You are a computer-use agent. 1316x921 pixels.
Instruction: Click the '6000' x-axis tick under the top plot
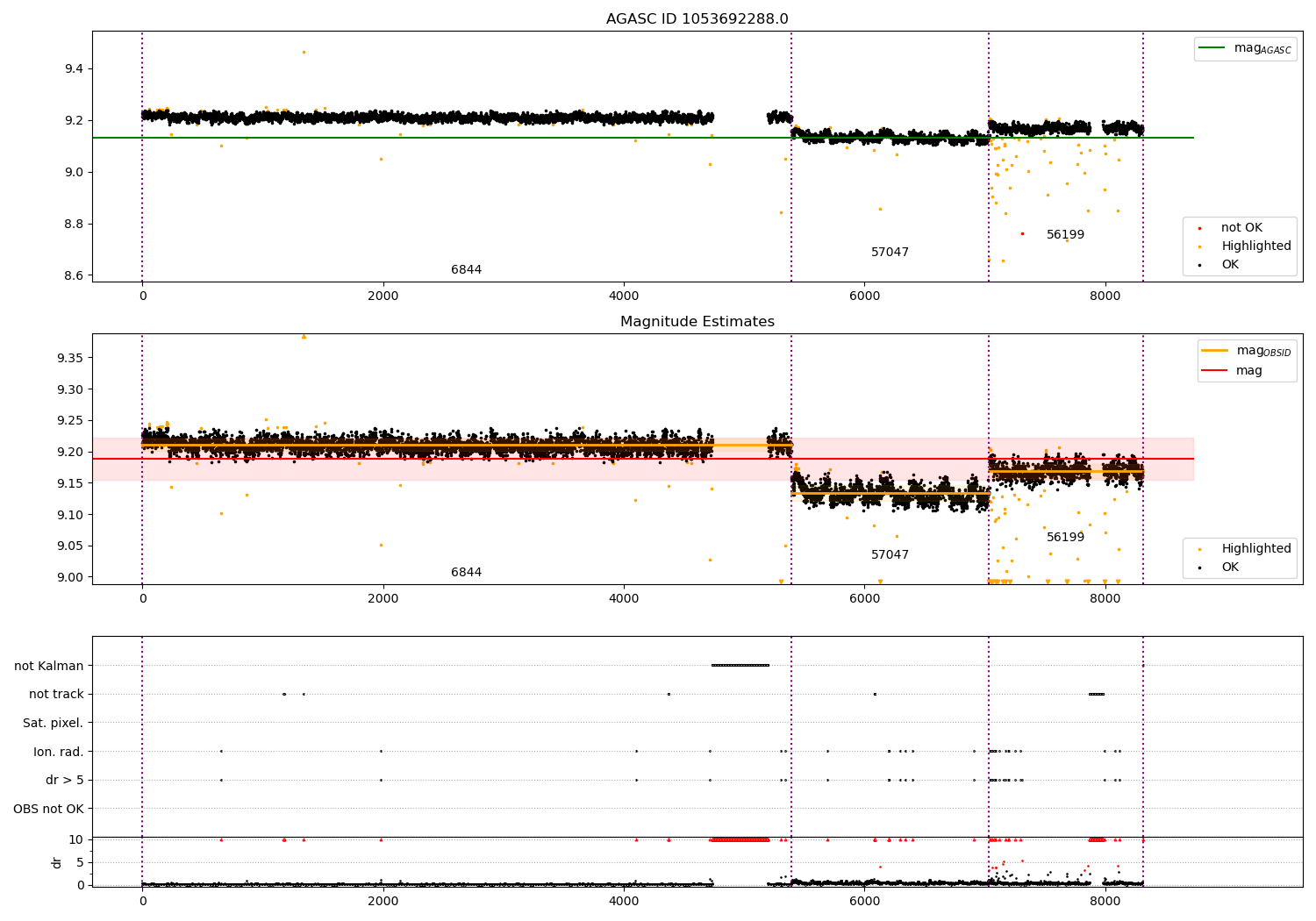click(864, 296)
